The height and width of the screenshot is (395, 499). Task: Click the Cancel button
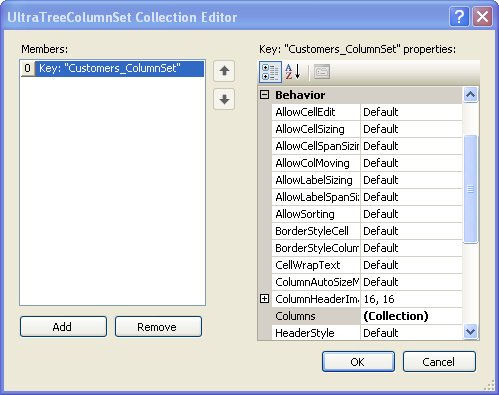(x=439, y=362)
